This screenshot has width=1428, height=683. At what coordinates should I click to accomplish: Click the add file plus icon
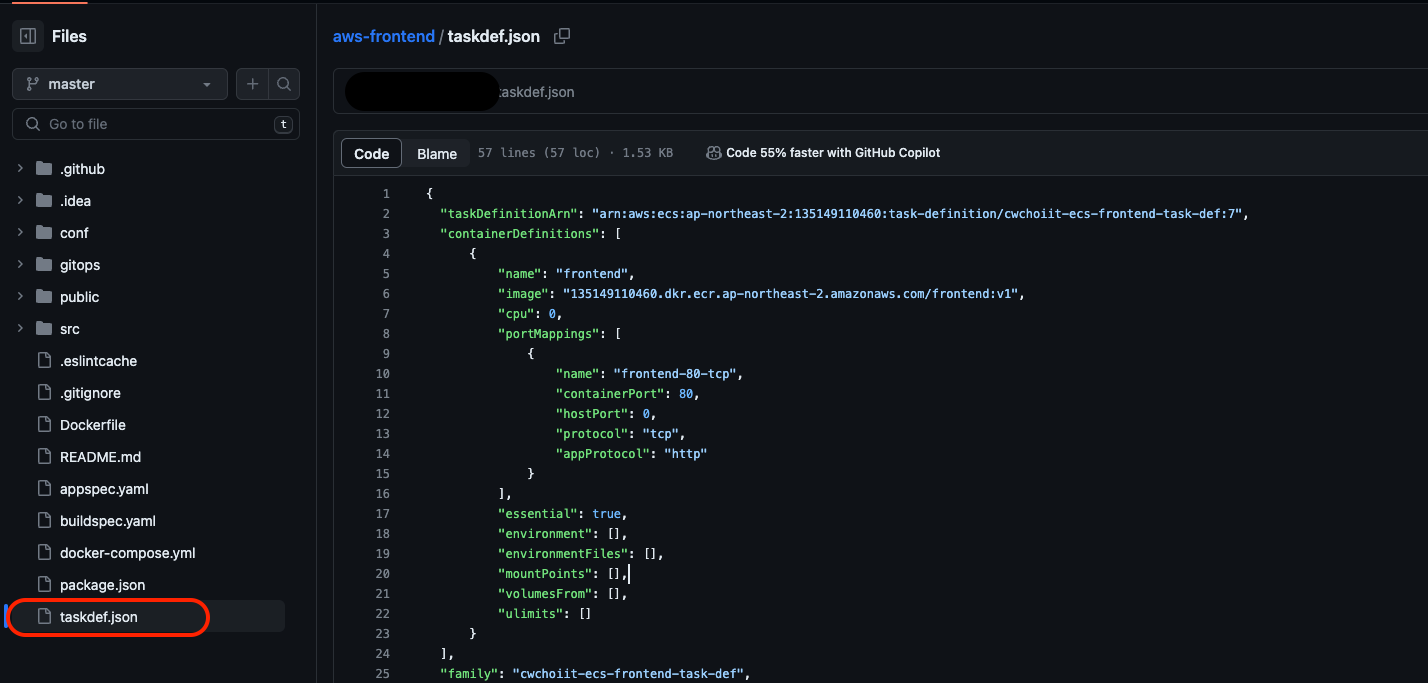click(252, 85)
